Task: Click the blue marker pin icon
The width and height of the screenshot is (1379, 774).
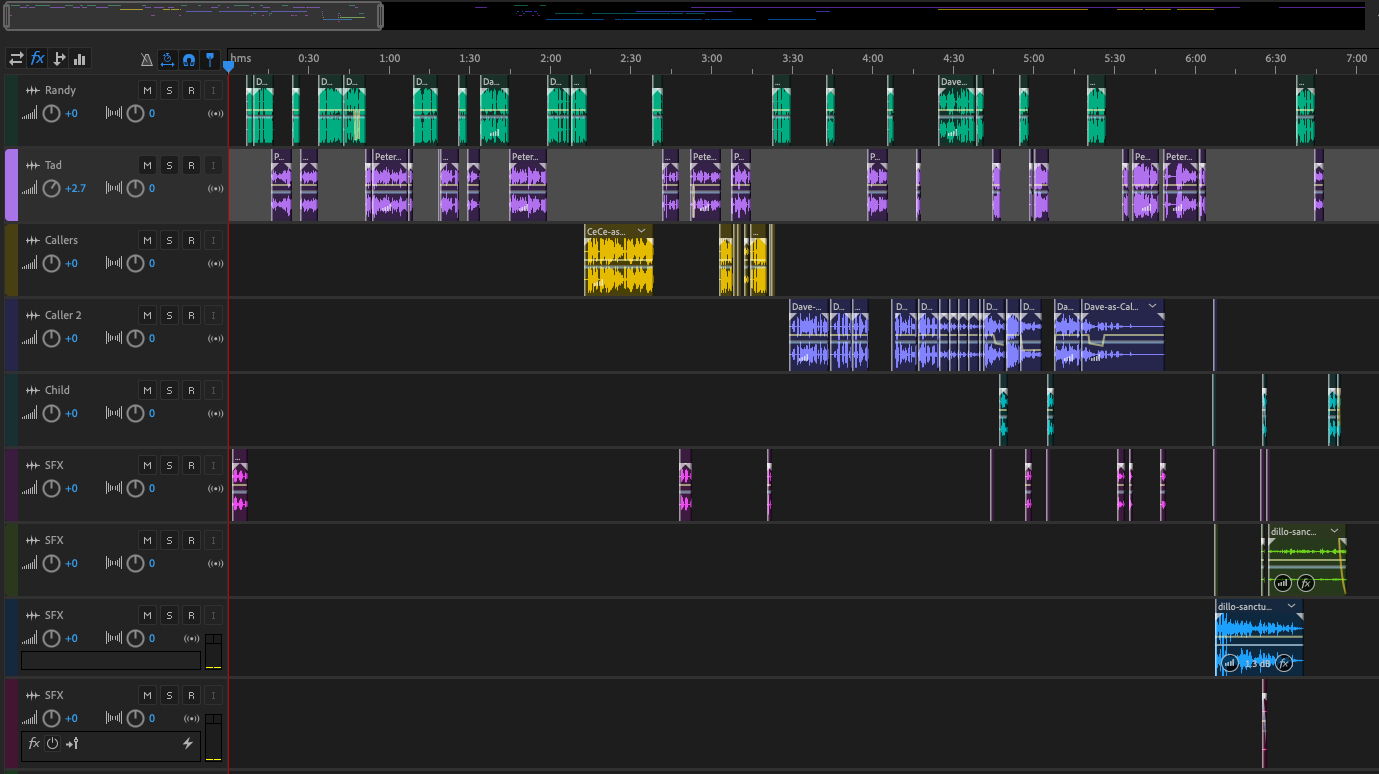Action: [x=210, y=60]
